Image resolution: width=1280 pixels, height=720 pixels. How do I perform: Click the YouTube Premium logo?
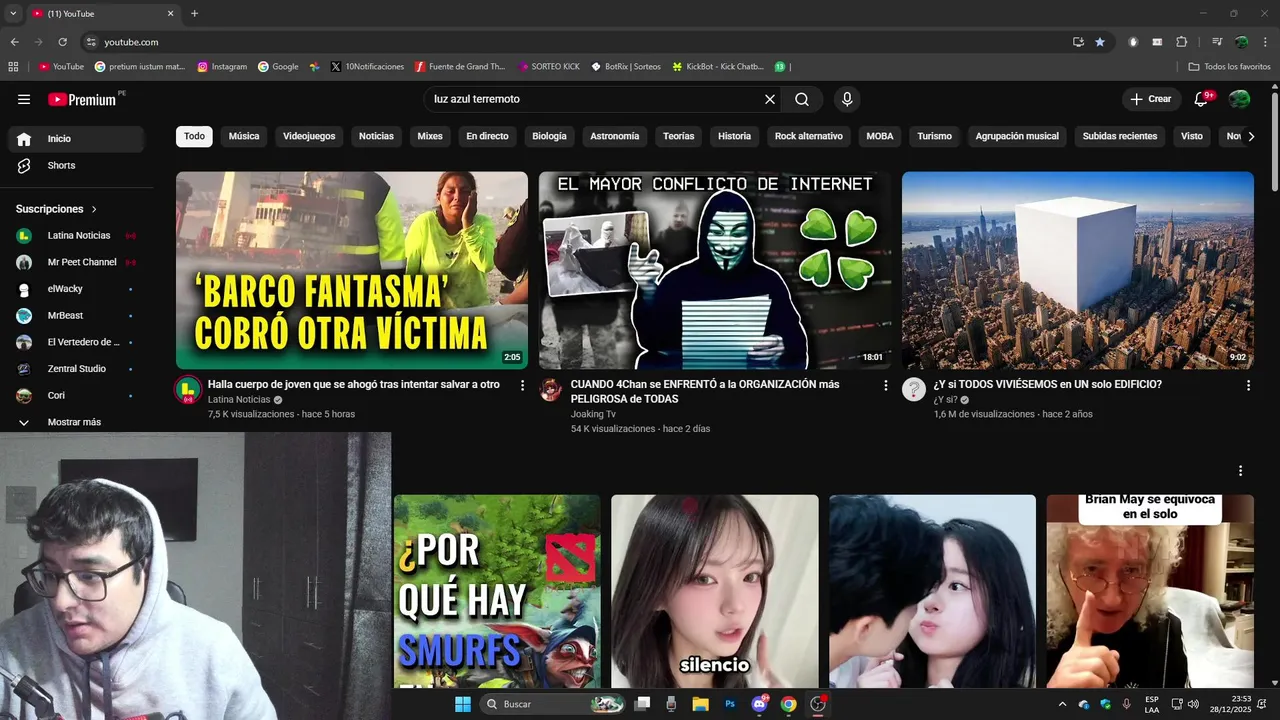(x=82, y=99)
